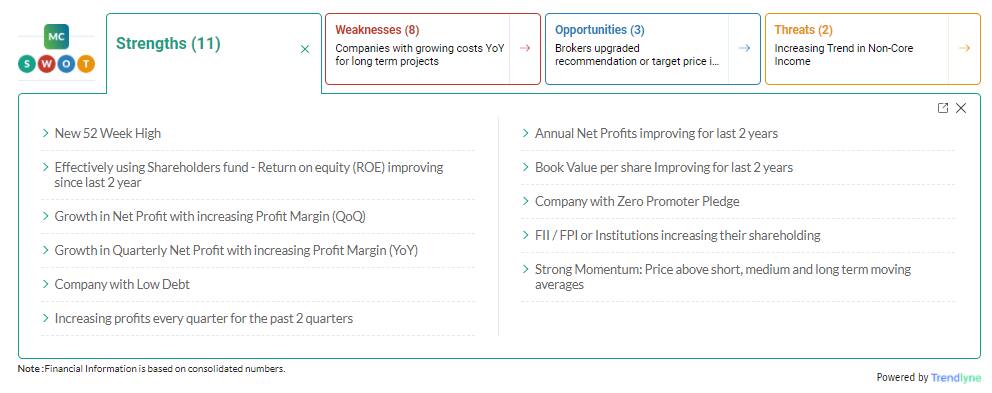
Task: Click the green MC logo icon
Action: [x=57, y=37]
